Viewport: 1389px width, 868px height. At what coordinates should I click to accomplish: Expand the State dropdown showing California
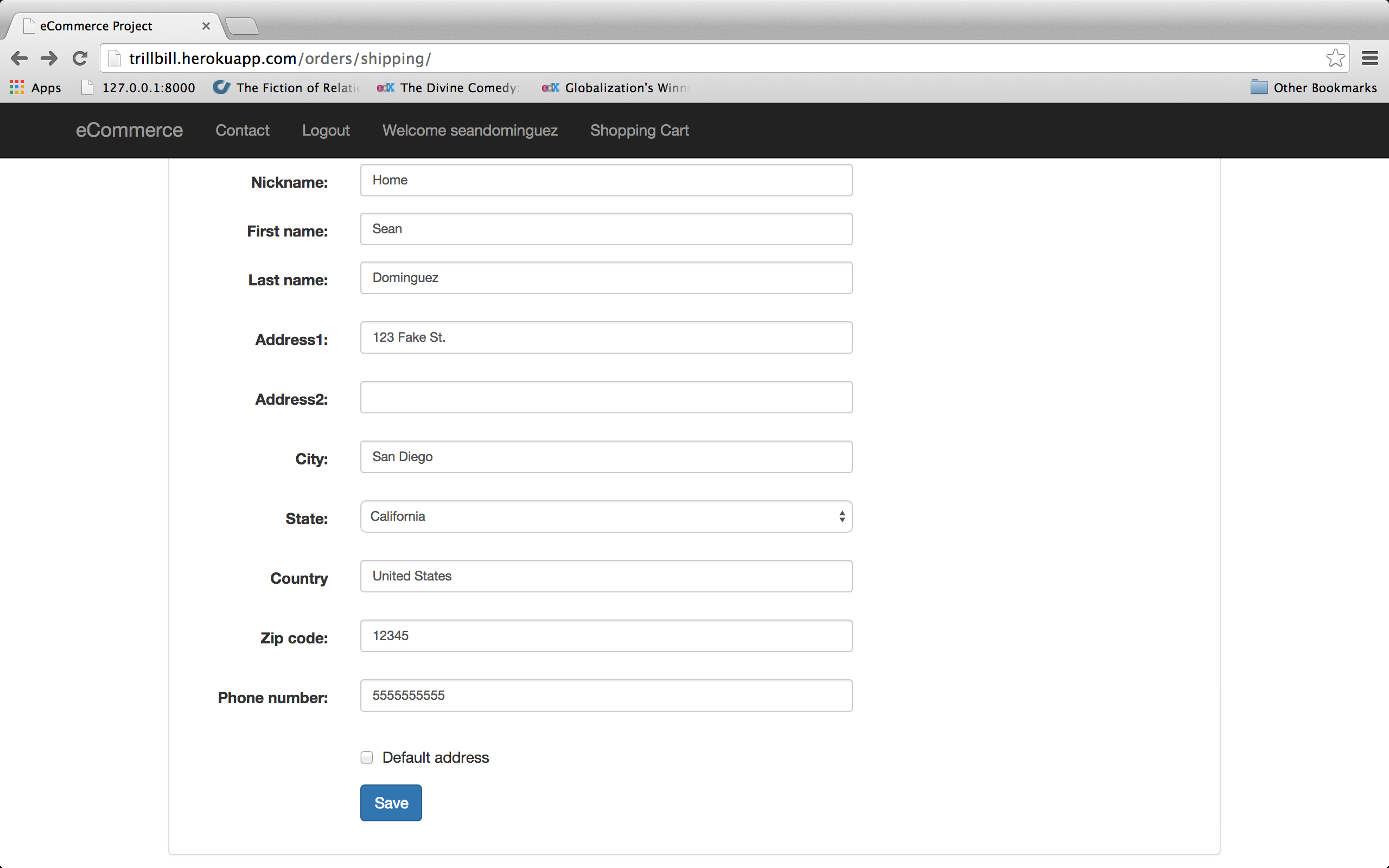click(x=606, y=516)
